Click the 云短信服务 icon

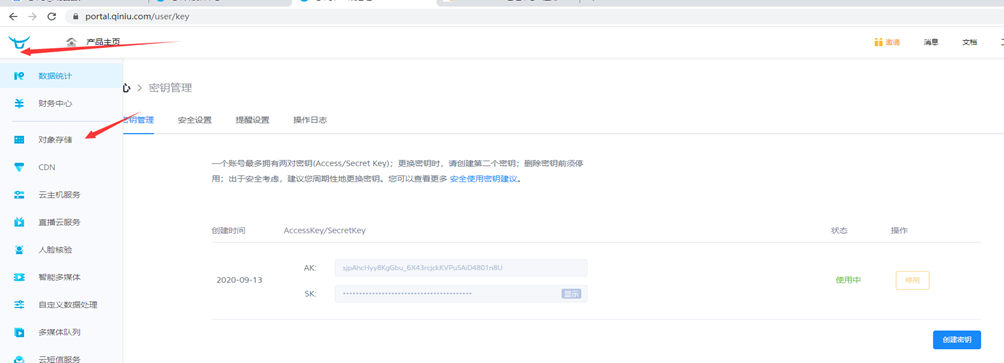[x=19, y=359]
